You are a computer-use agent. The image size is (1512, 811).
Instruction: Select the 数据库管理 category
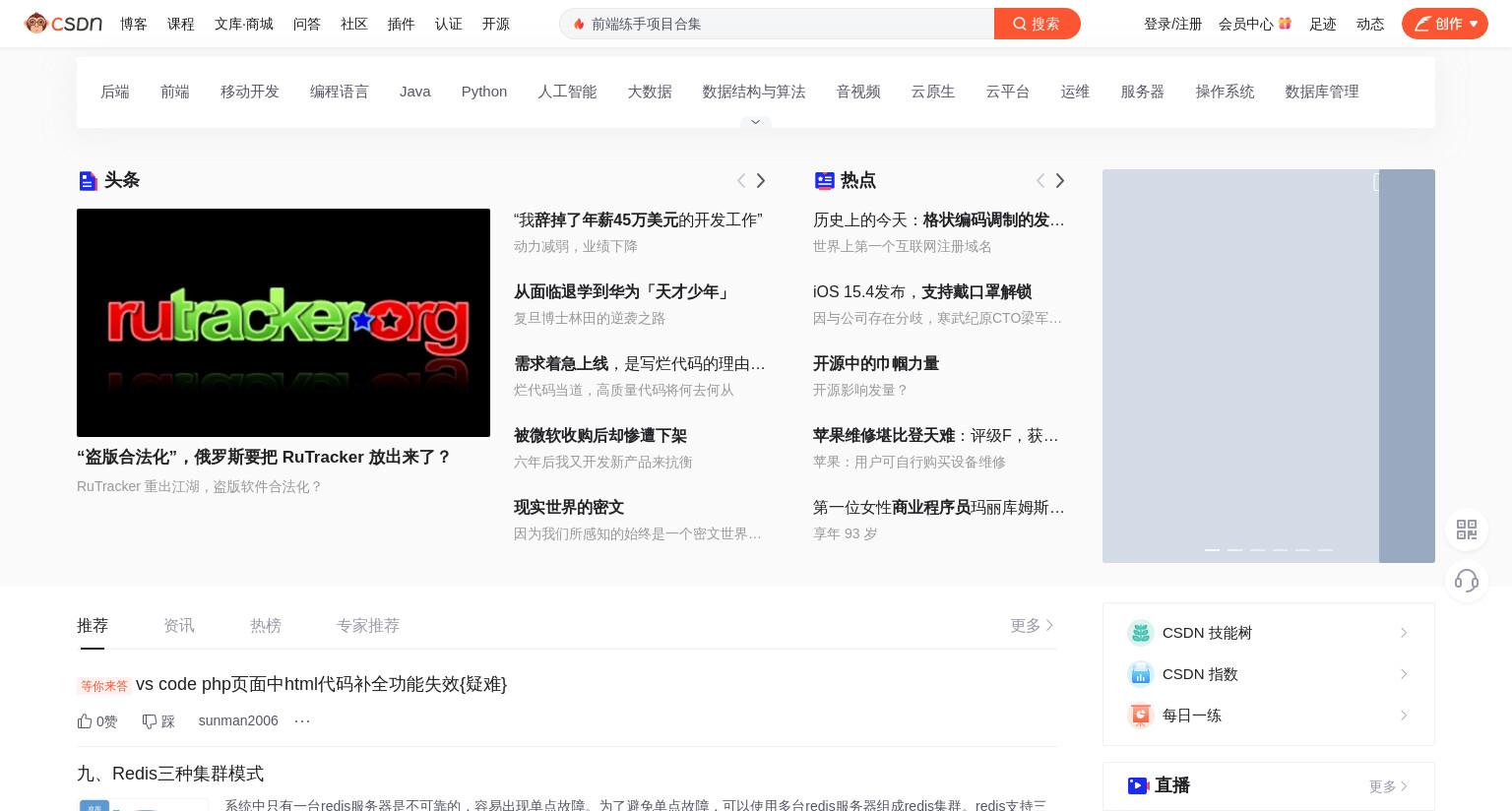(1322, 92)
